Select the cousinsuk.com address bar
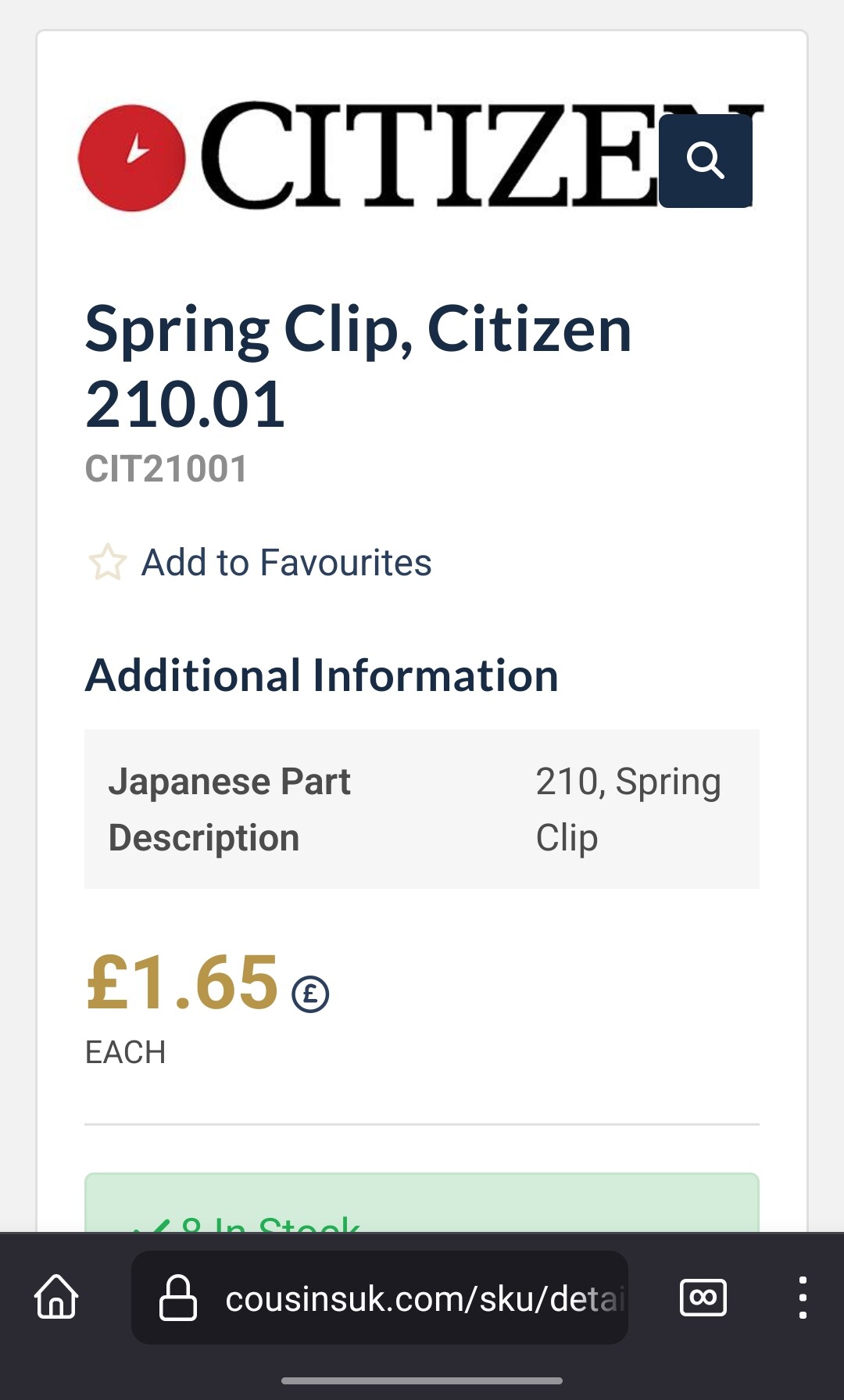The width and height of the screenshot is (844, 1400). click(x=380, y=1298)
